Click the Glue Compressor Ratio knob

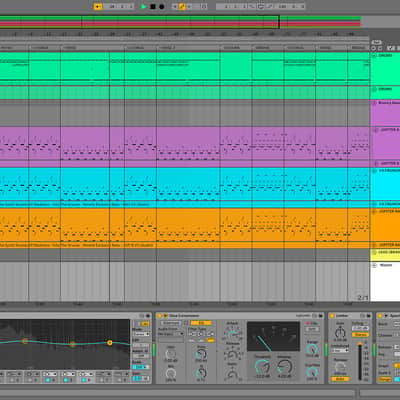(232, 375)
